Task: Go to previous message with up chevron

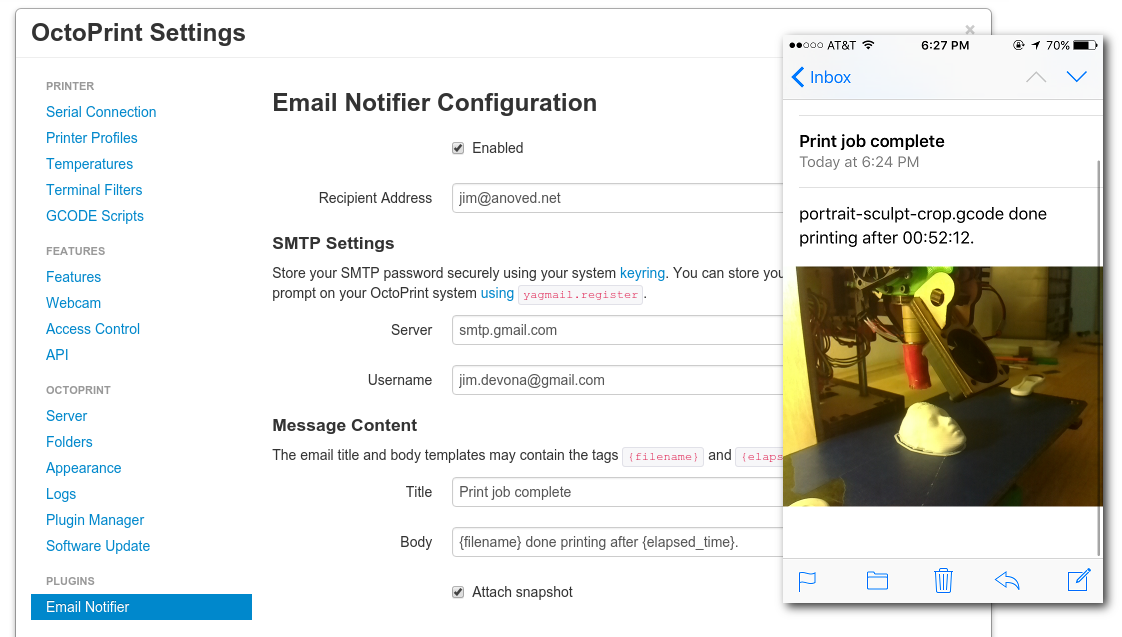Action: pos(1035,77)
